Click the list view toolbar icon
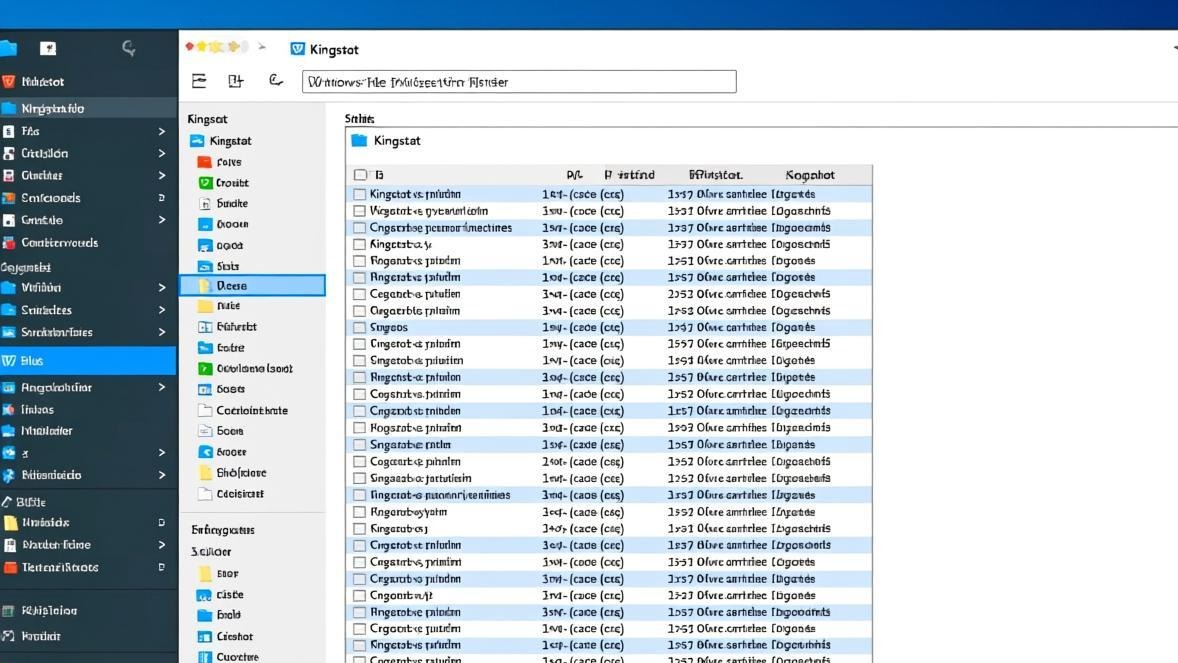This screenshot has width=1178, height=663. tap(199, 81)
